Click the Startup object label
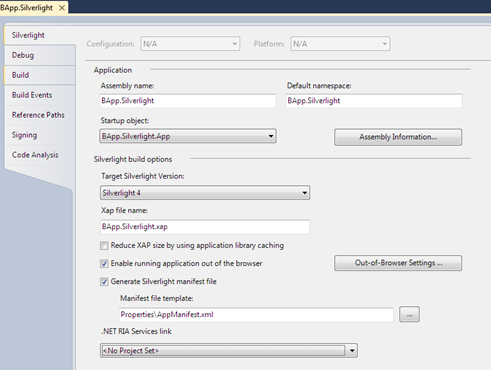 pyautogui.click(x=125, y=121)
